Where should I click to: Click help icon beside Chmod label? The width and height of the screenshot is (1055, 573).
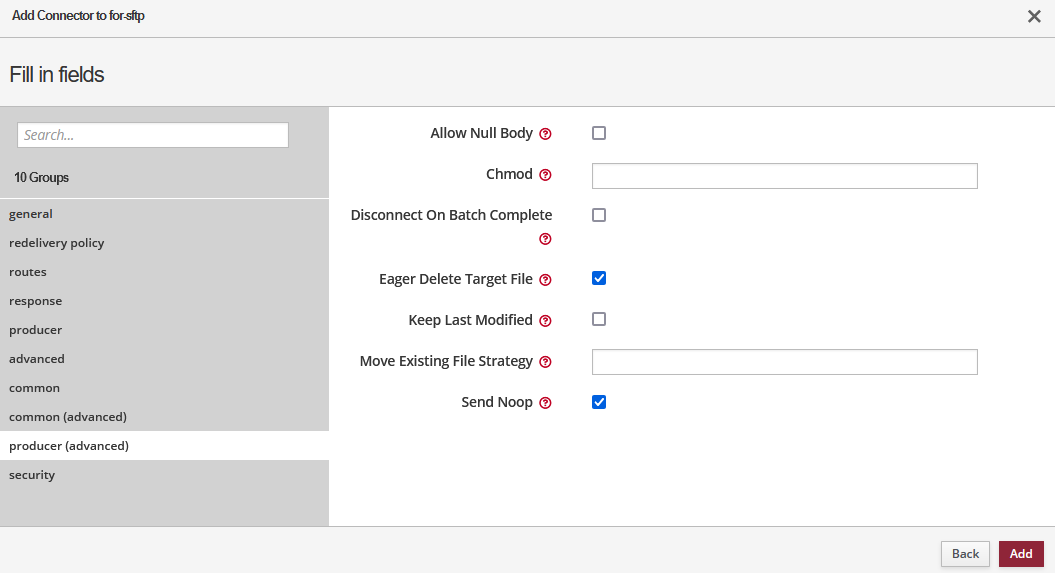coord(546,175)
